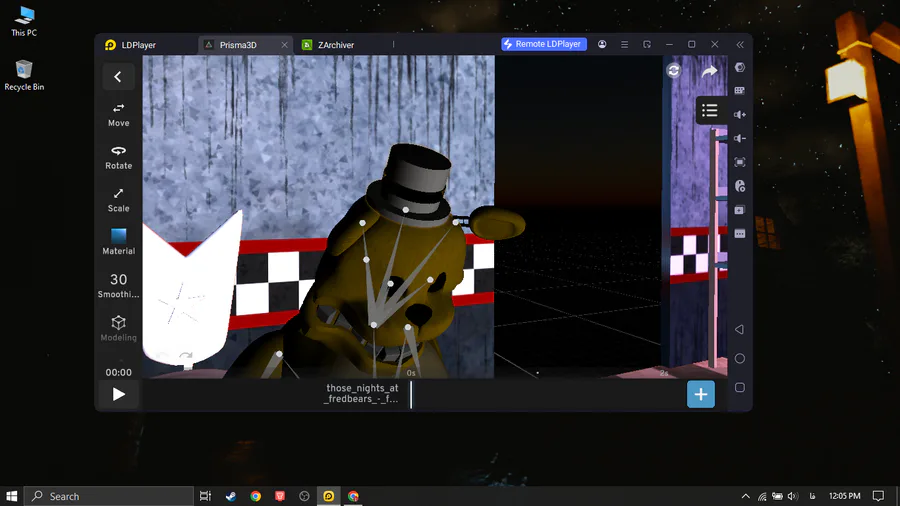Open Brave browser from taskbar
This screenshot has width=900, height=506.
tap(280, 496)
